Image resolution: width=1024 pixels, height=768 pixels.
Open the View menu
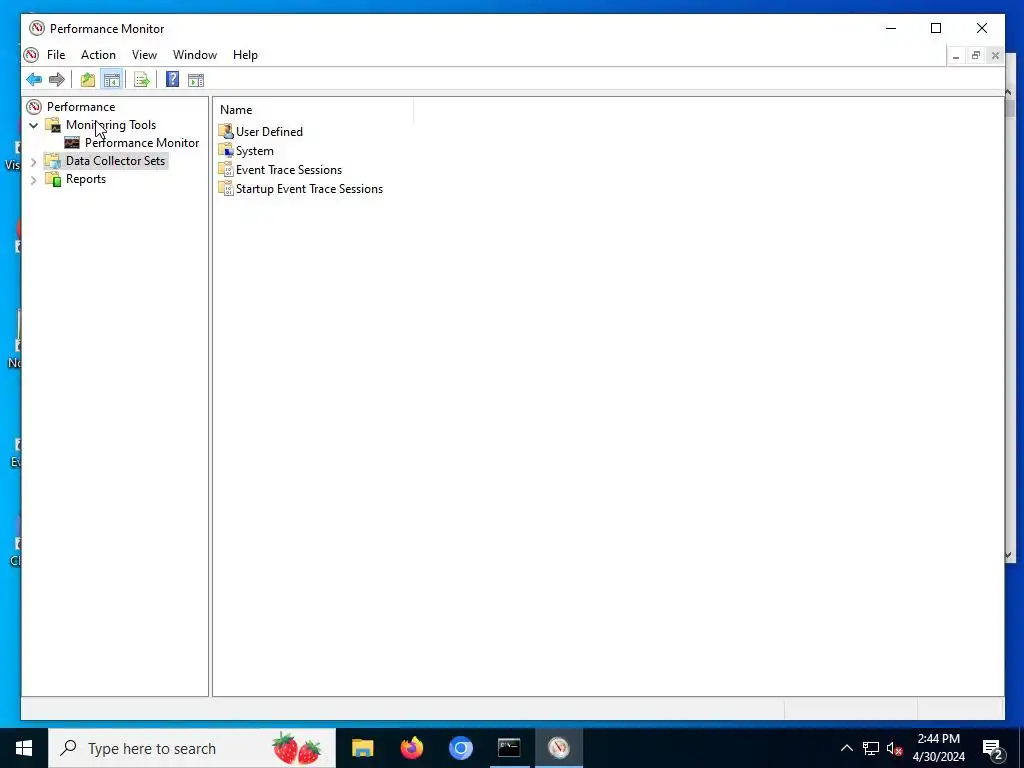click(144, 55)
